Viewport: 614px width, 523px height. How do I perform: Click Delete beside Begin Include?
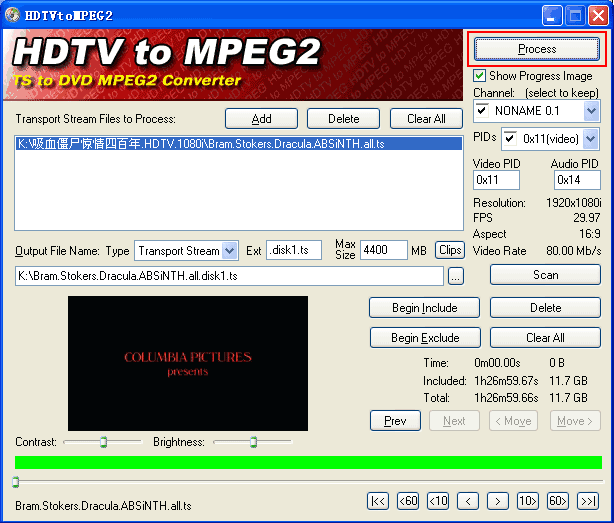pos(545,308)
